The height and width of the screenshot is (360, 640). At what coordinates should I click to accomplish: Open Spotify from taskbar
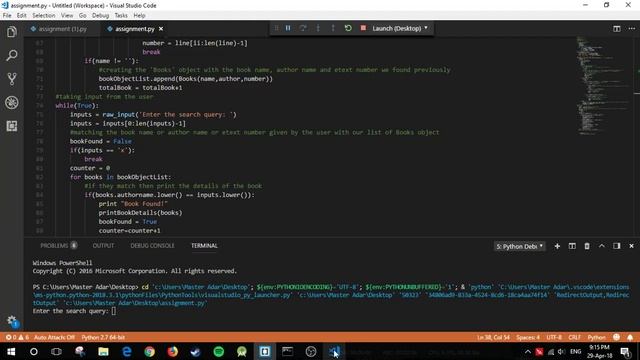click(x=219, y=351)
